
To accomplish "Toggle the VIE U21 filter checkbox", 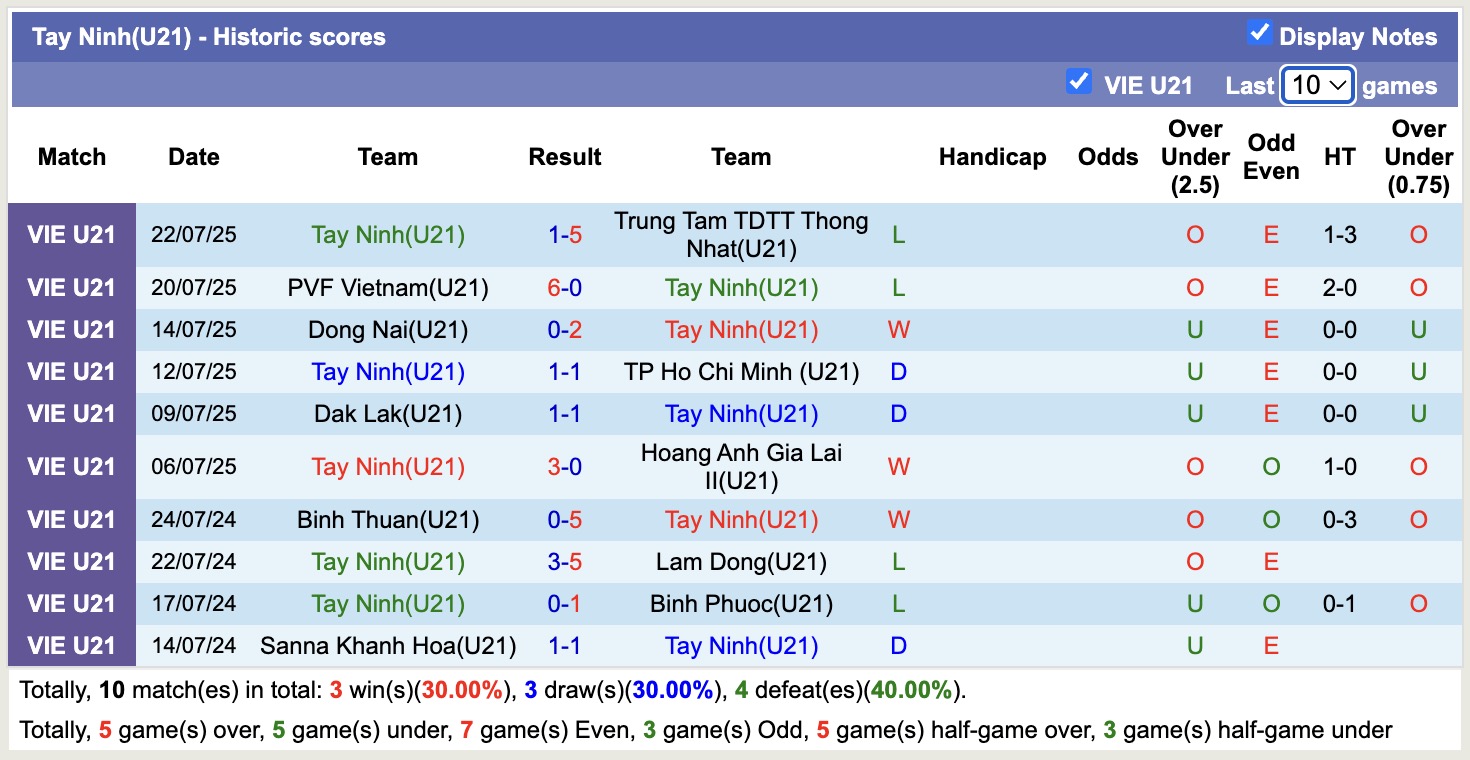I will 1079,84.
